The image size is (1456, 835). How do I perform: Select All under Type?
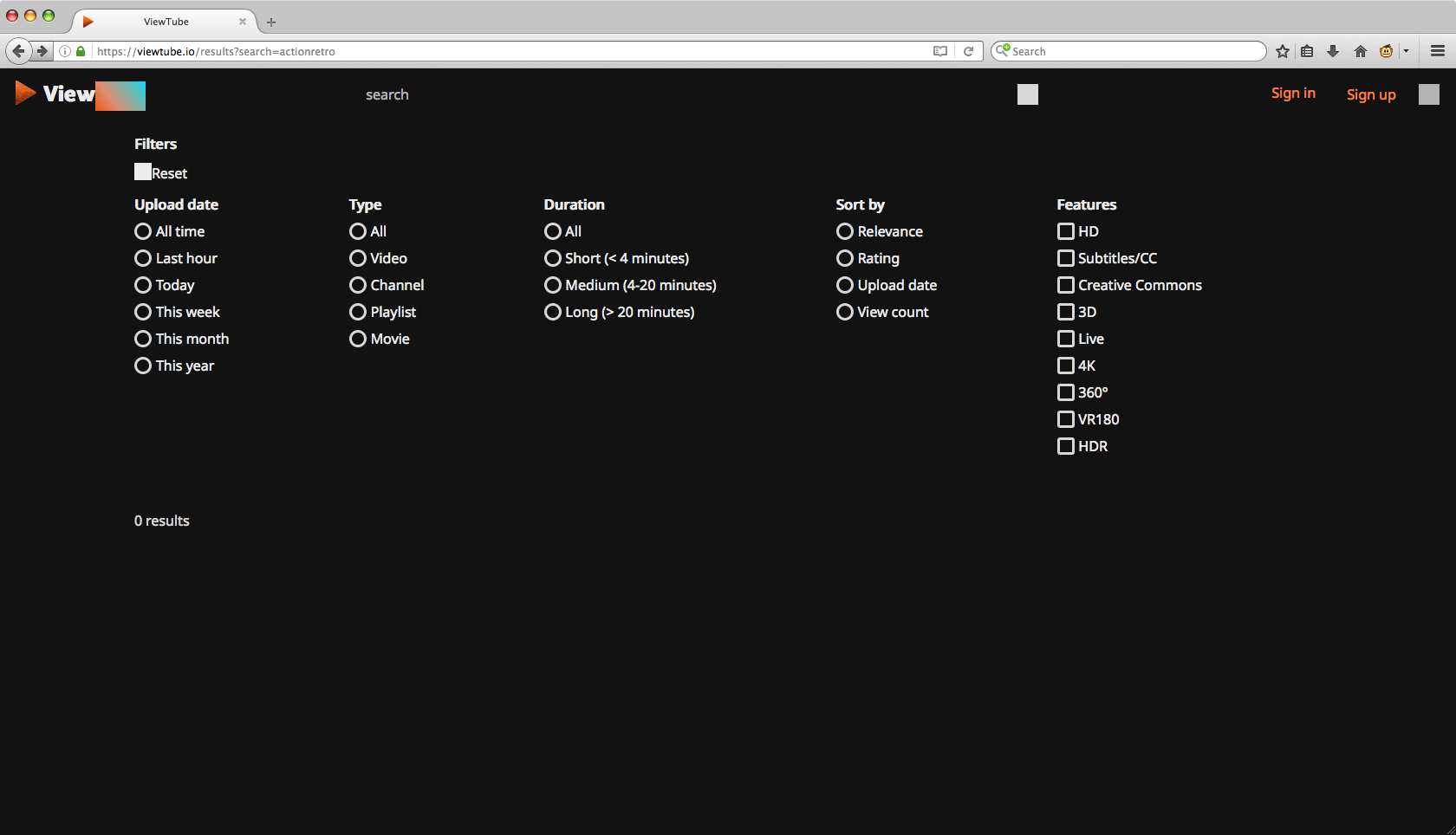368,231
